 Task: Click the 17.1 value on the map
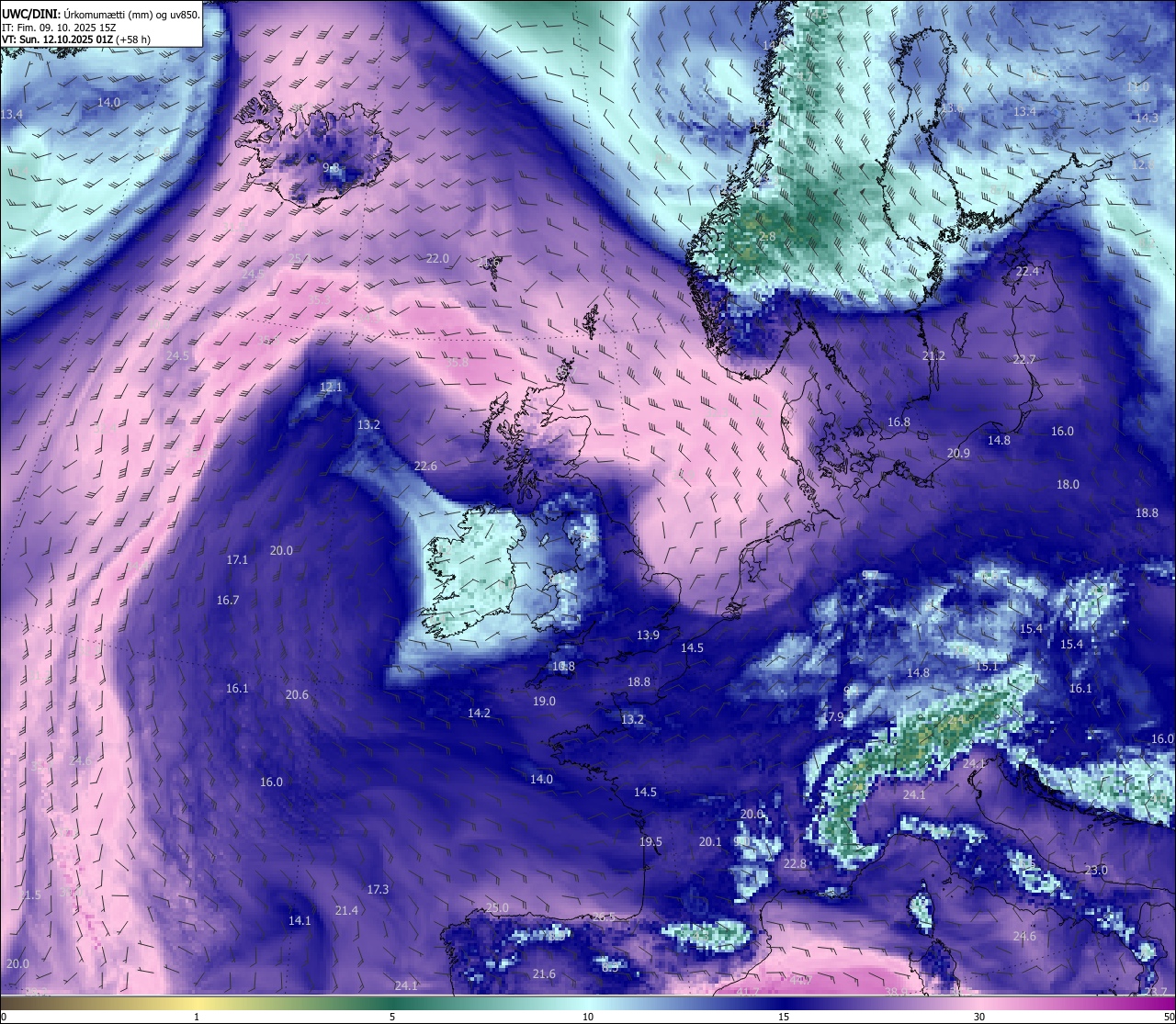click(x=237, y=560)
